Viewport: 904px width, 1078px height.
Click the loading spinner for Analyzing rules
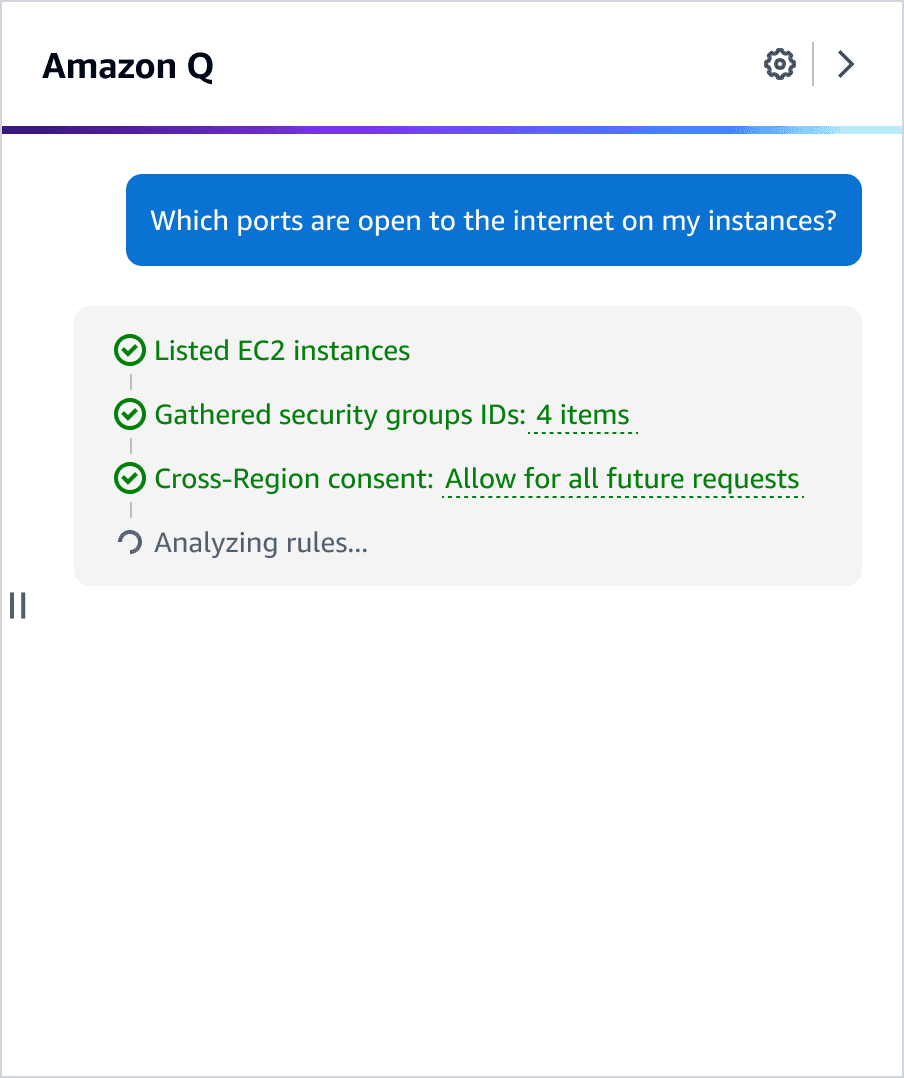[129, 542]
